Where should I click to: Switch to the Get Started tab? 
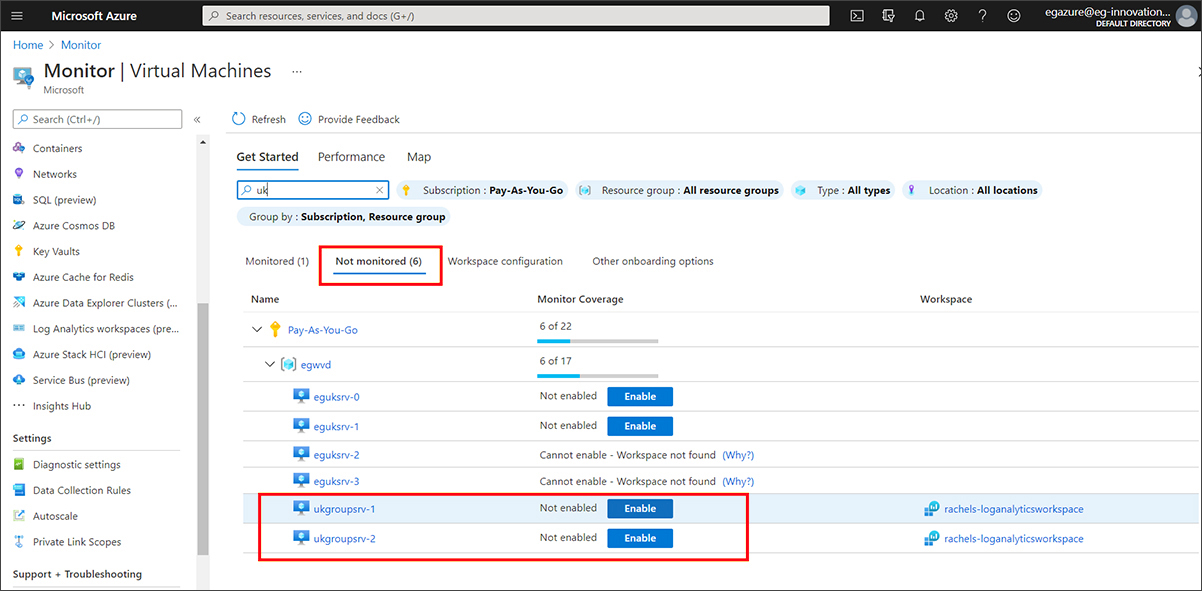click(267, 157)
